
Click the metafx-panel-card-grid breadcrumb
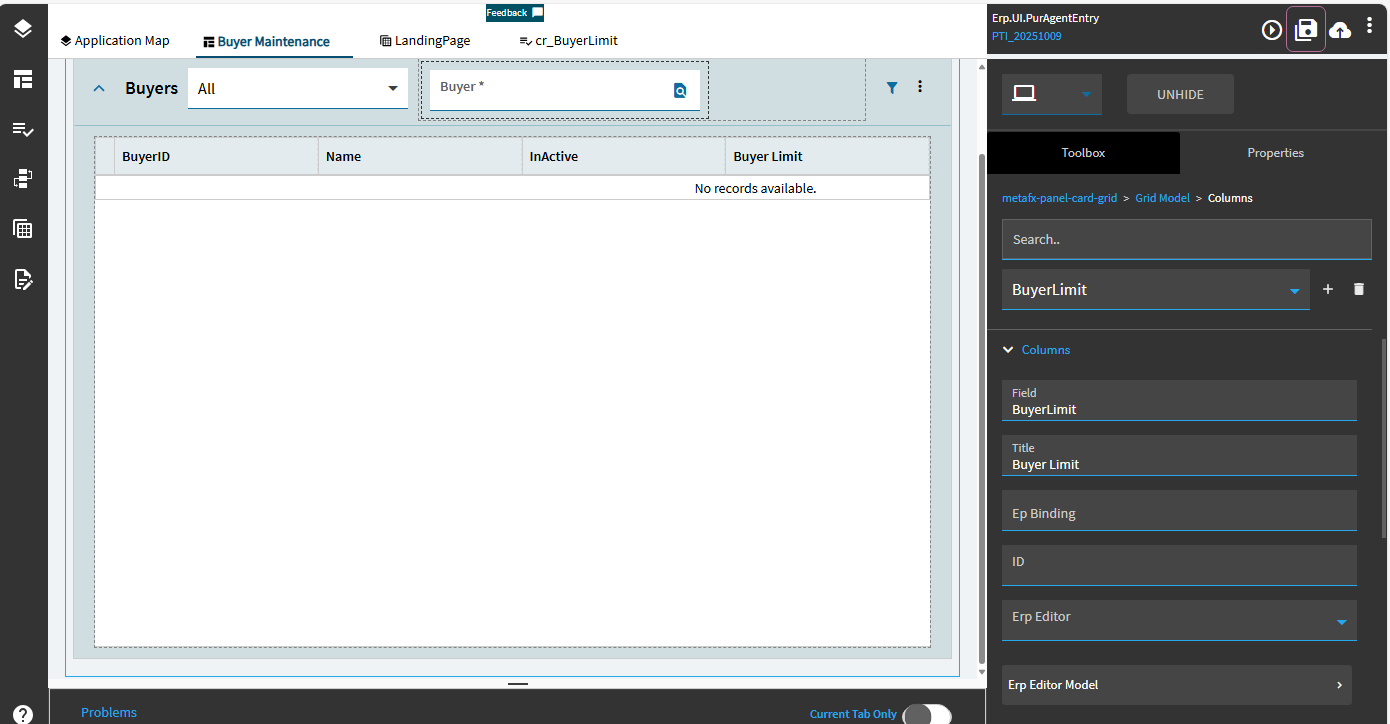[1060, 198]
